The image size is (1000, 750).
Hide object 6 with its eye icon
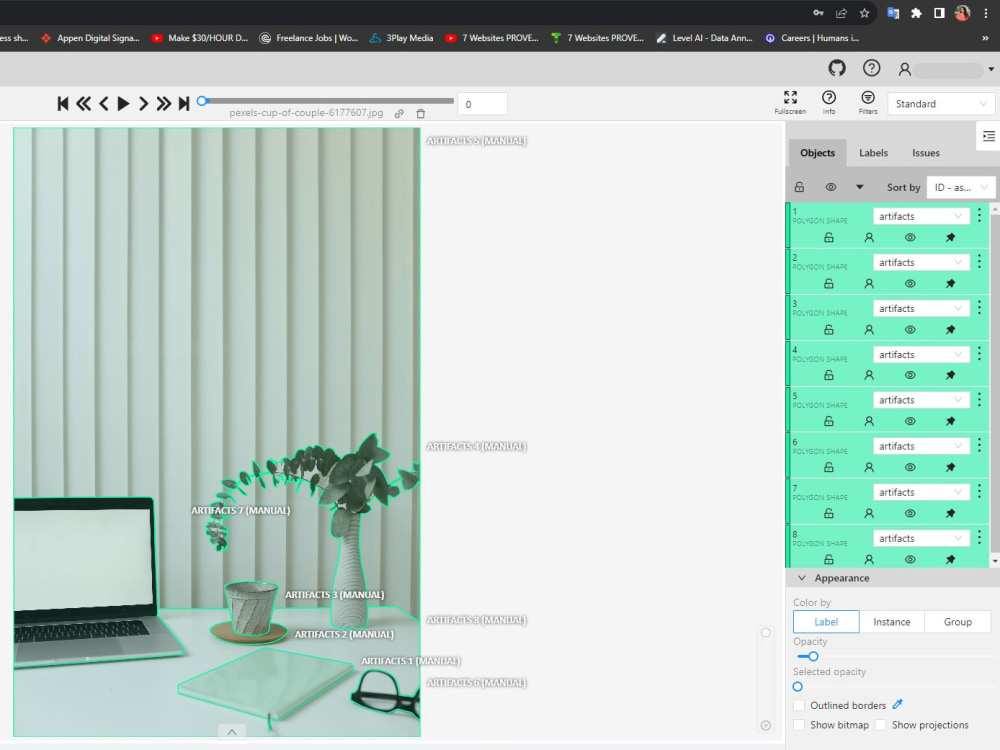pos(910,467)
